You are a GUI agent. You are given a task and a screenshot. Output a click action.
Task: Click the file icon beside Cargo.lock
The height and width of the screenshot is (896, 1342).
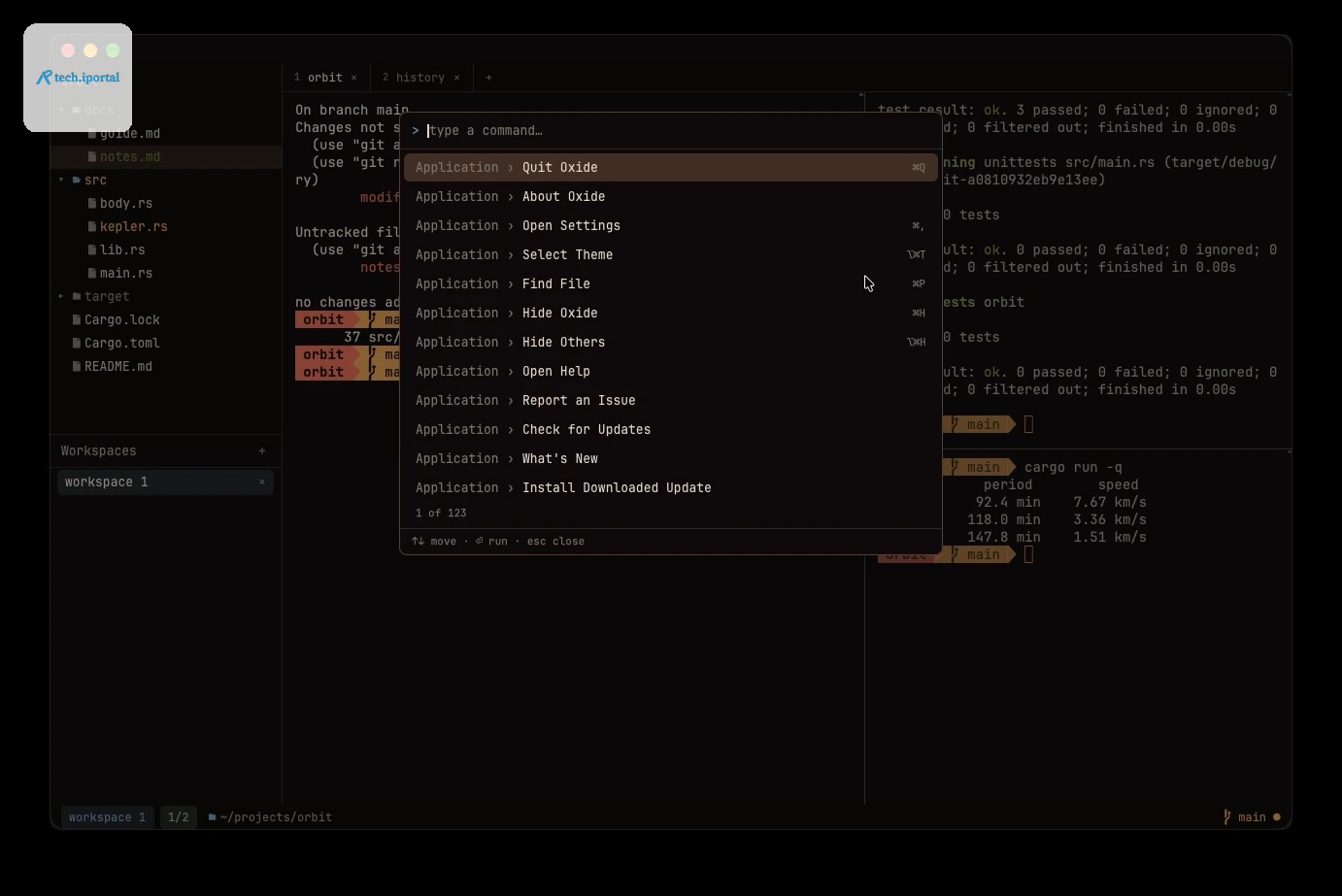pyautogui.click(x=77, y=320)
